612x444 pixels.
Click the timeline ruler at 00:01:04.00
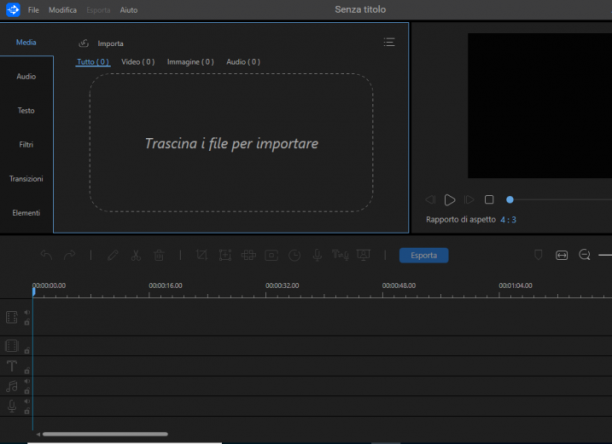pos(515,286)
